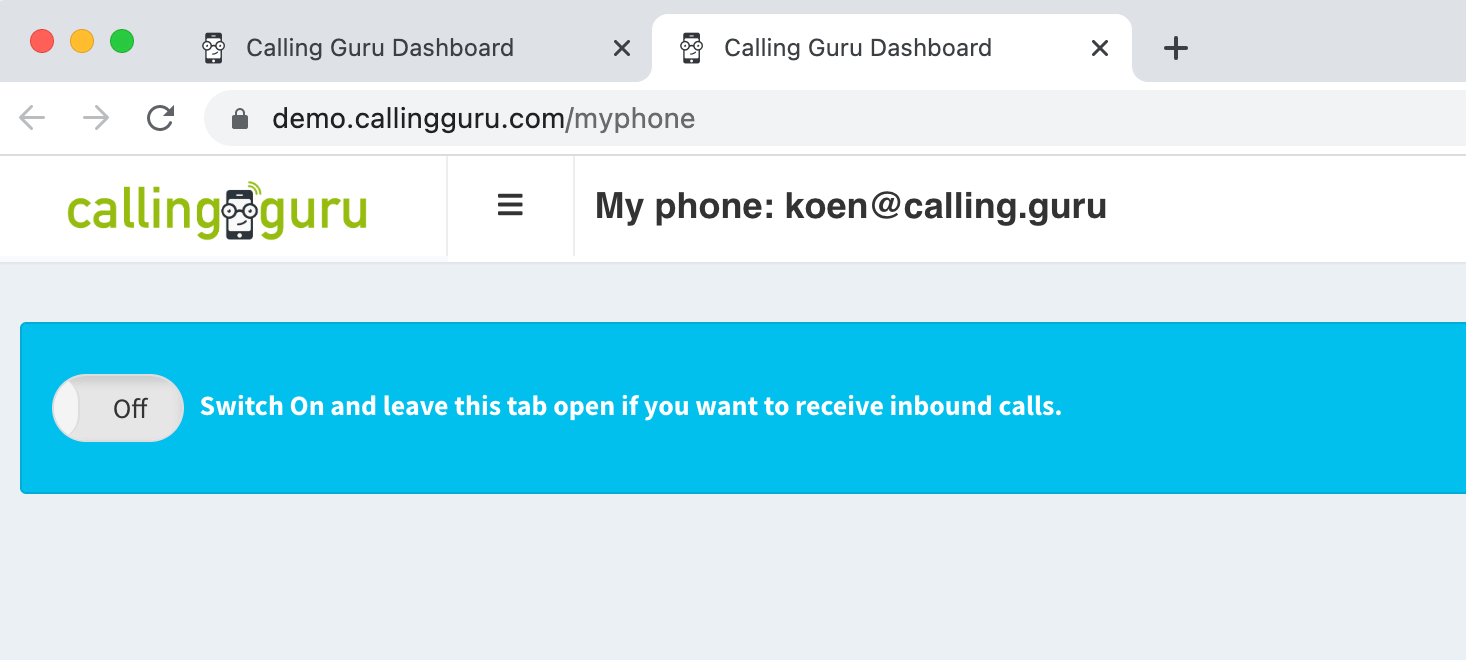Click the Switch On banner message text
Viewport: 1466px width, 660px height.
click(631, 407)
